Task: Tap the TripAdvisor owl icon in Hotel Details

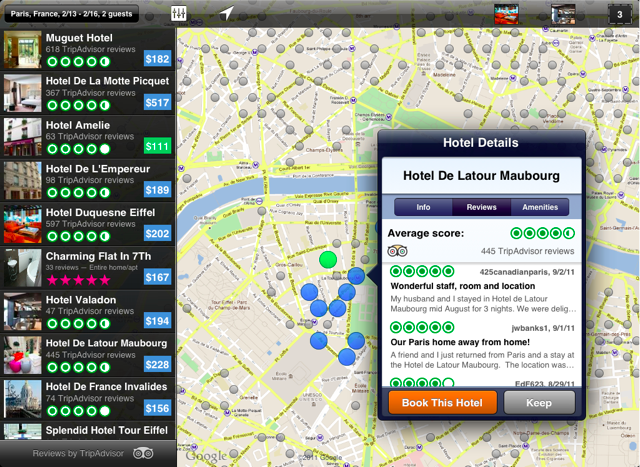Action: (398, 251)
